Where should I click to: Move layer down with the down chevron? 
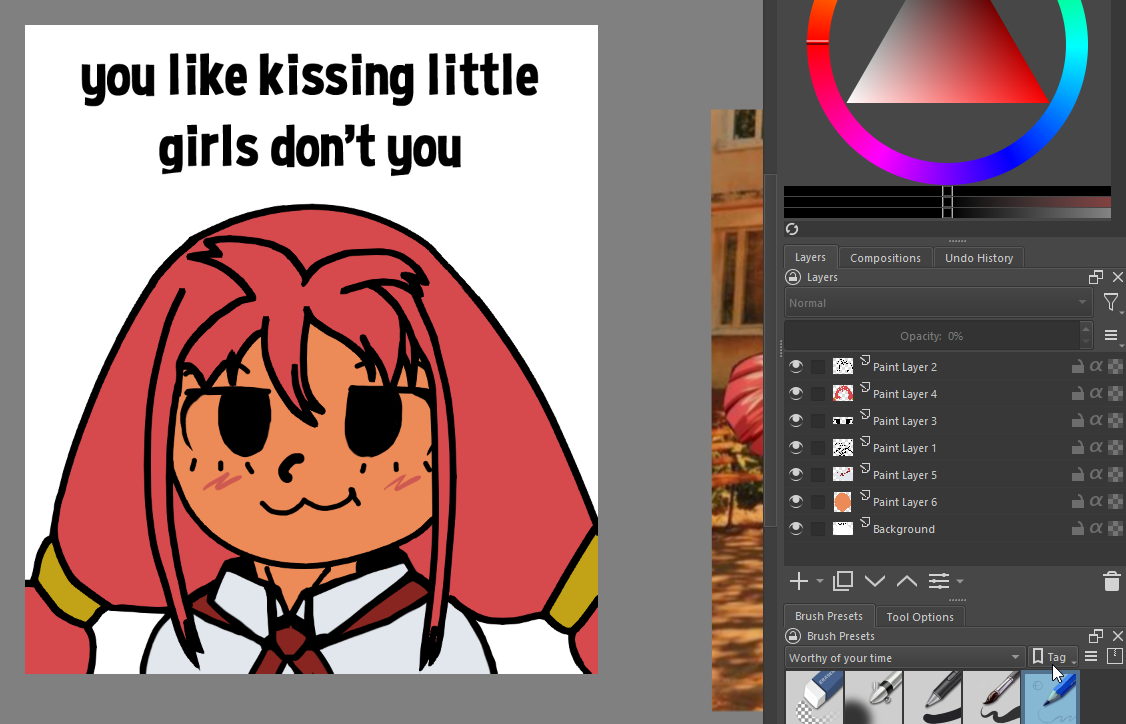pyautogui.click(x=875, y=581)
